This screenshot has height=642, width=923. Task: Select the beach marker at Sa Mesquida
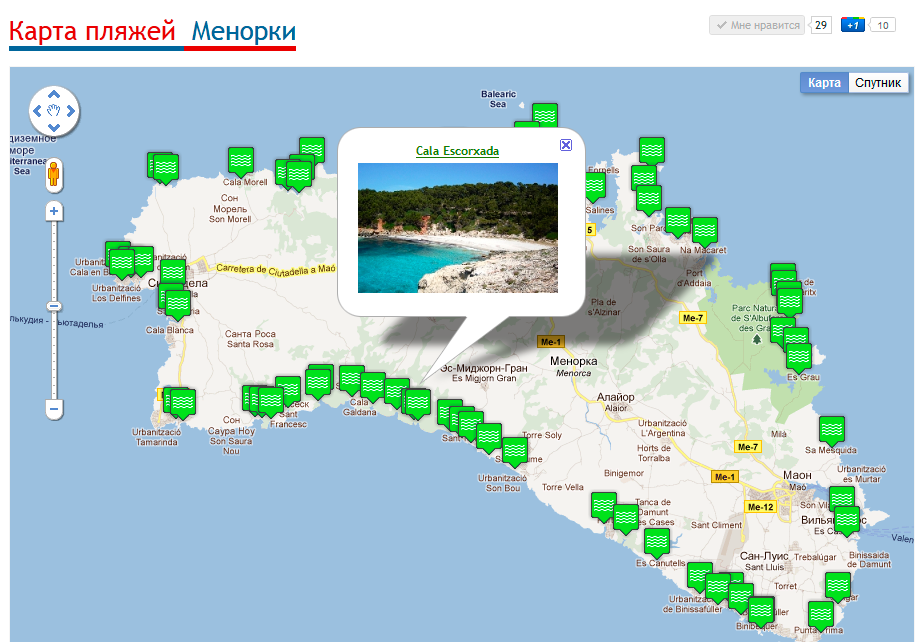pos(832,431)
